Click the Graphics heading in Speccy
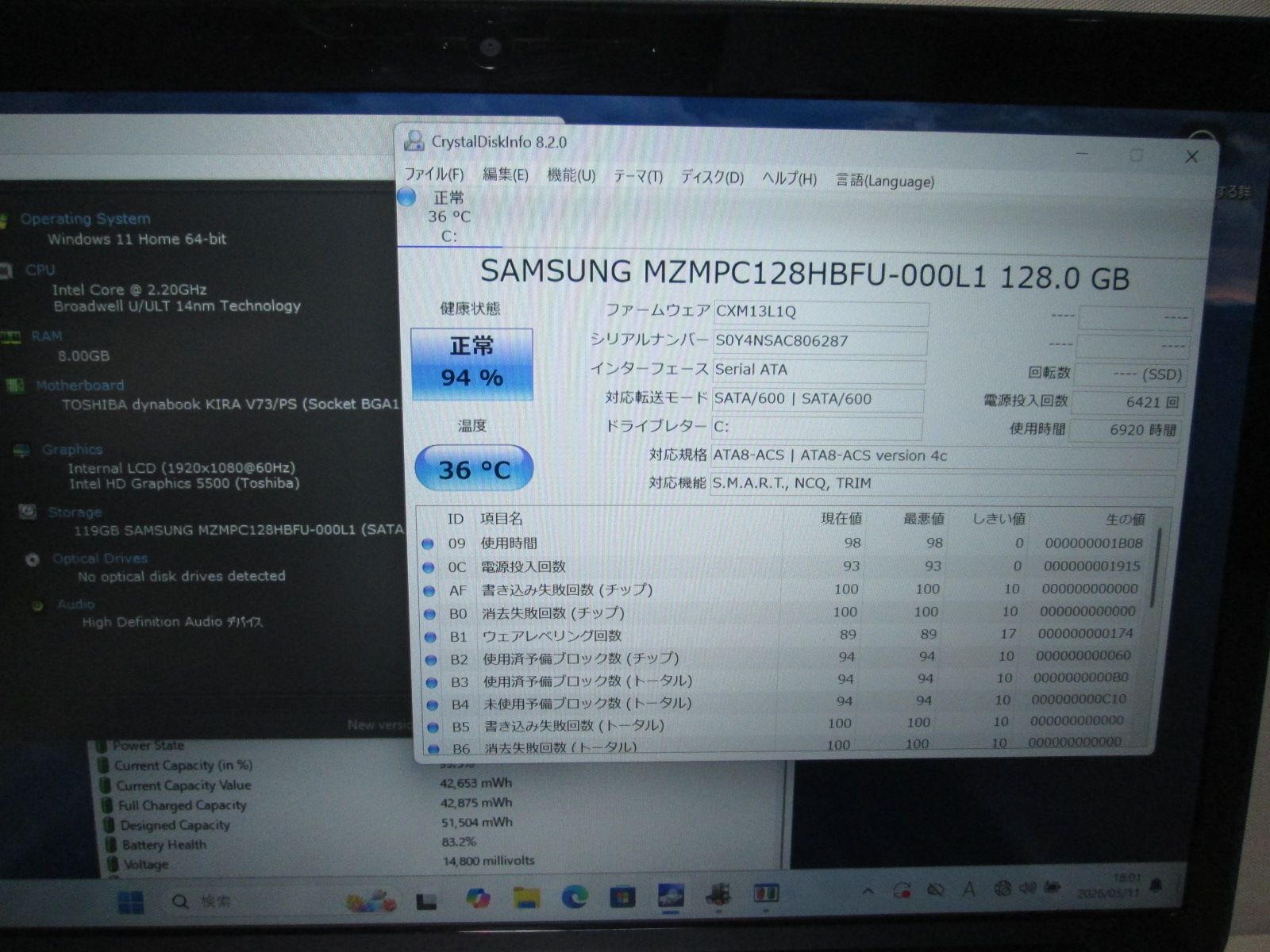 point(72,450)
